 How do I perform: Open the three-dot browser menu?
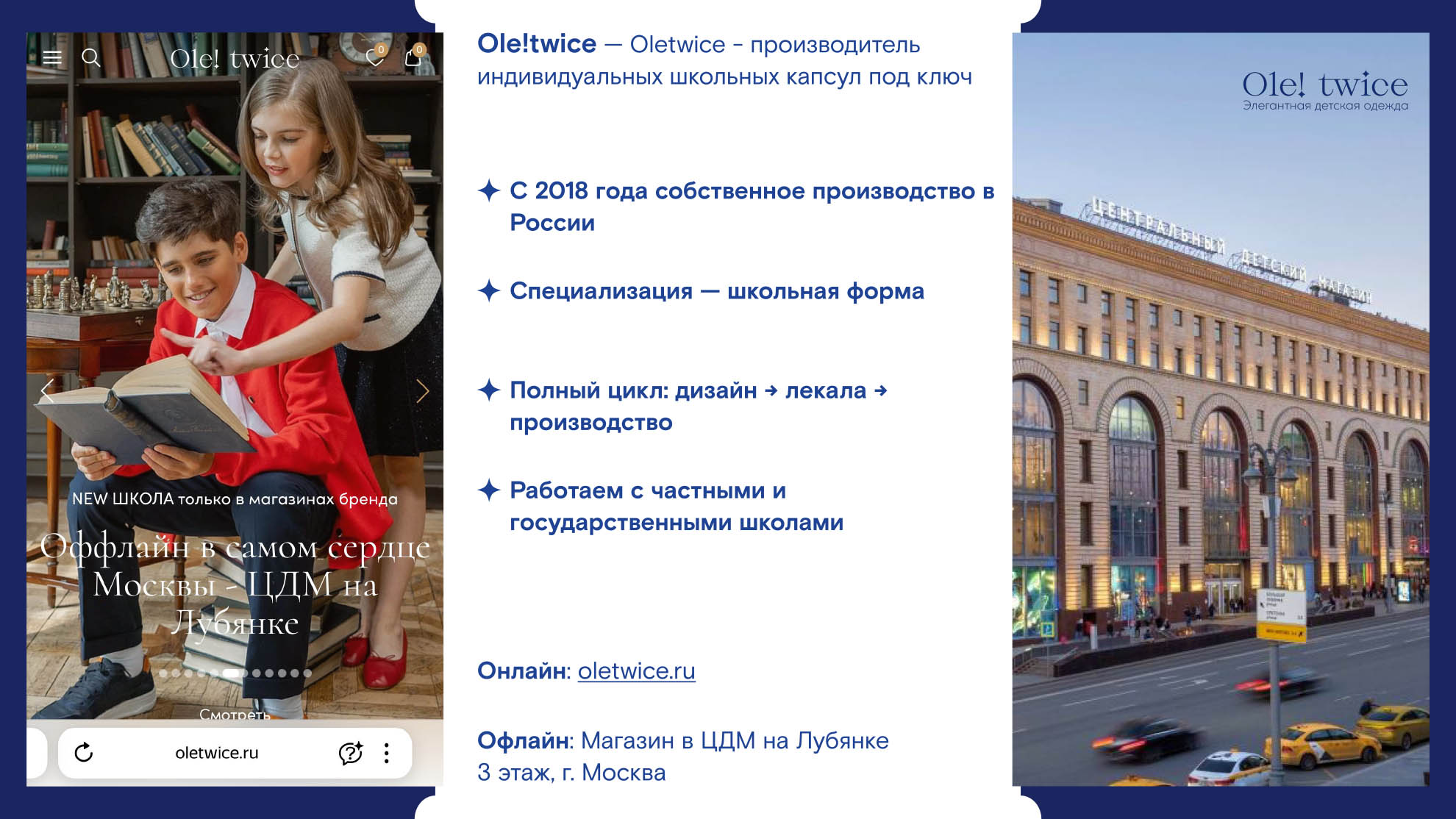(x=387, y=752)
